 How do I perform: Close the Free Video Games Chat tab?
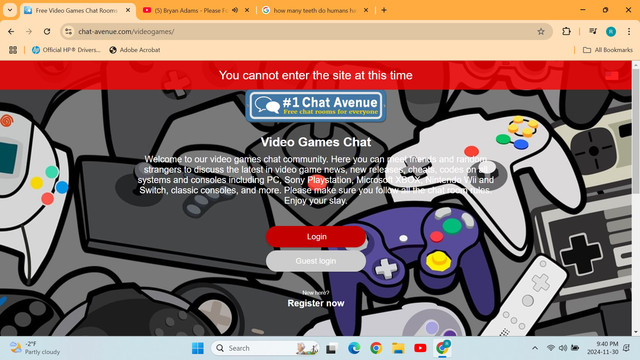coord(128,10)
